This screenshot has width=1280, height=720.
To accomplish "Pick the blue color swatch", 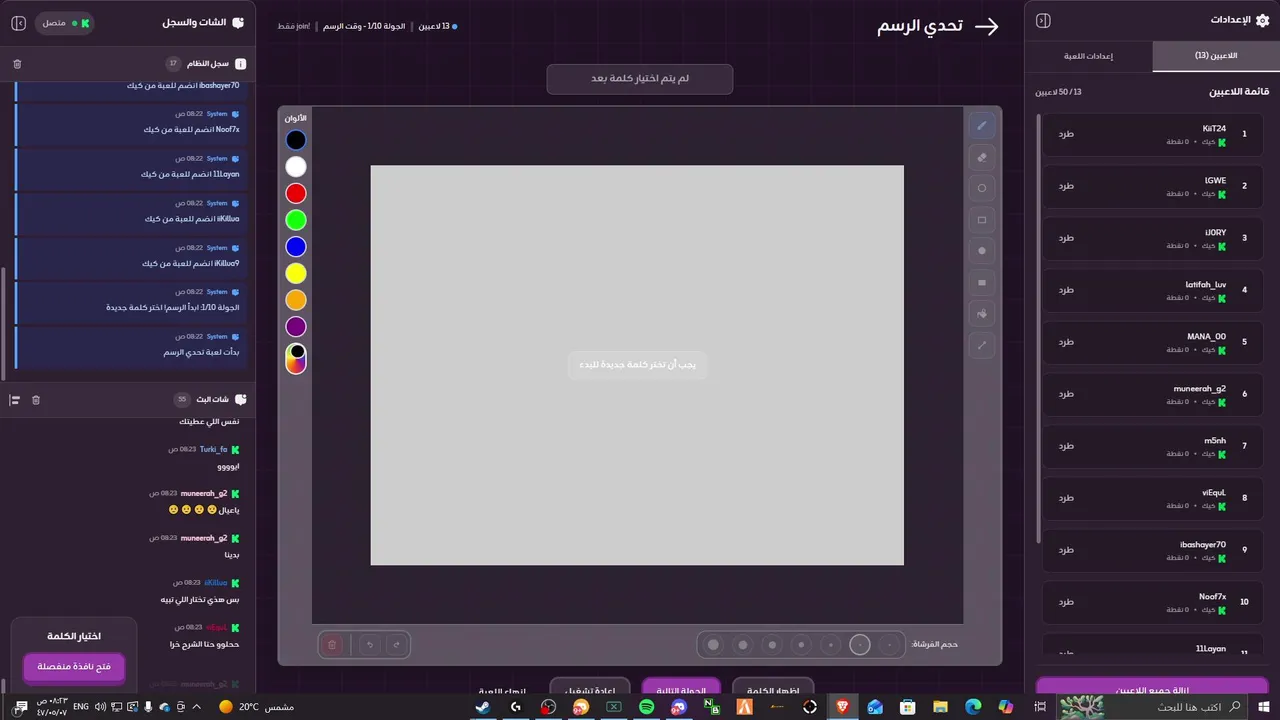I will click(296, 247).
